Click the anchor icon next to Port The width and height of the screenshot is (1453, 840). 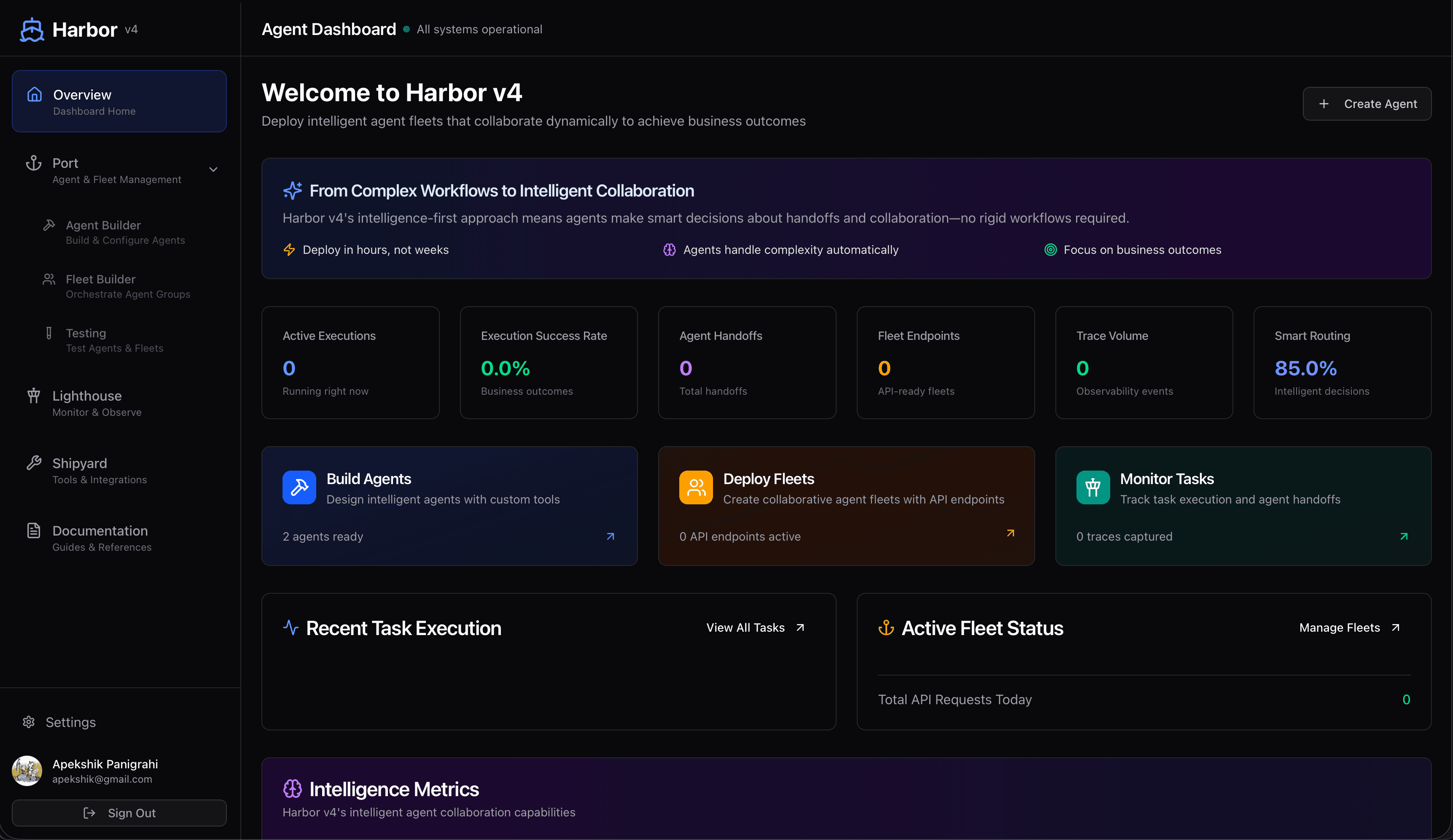click(x=33, y=163)
